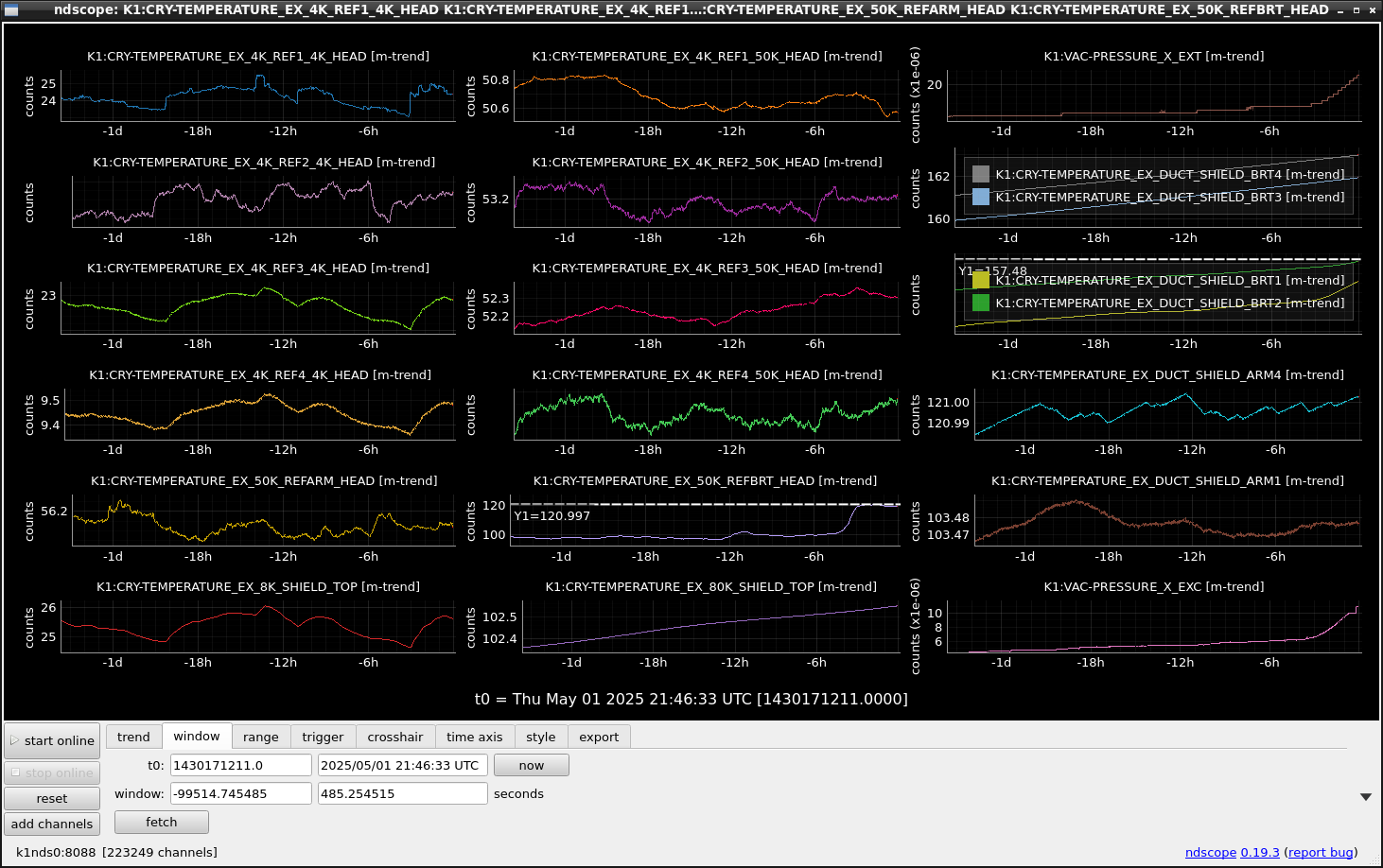This screenshot has width=1383, height=868.
Task: Open the style tab
Action: (x=541, y=737)
